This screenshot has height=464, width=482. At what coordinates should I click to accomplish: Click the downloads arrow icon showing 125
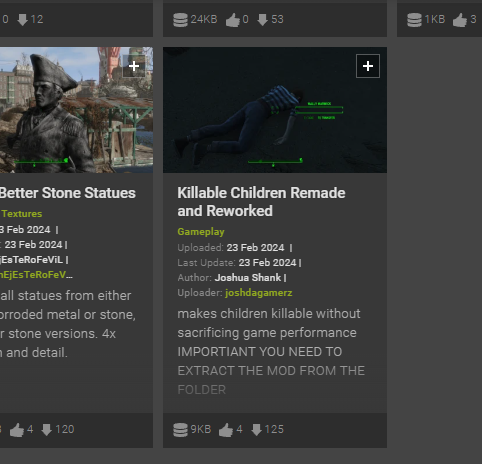click(x=256, y=430)
